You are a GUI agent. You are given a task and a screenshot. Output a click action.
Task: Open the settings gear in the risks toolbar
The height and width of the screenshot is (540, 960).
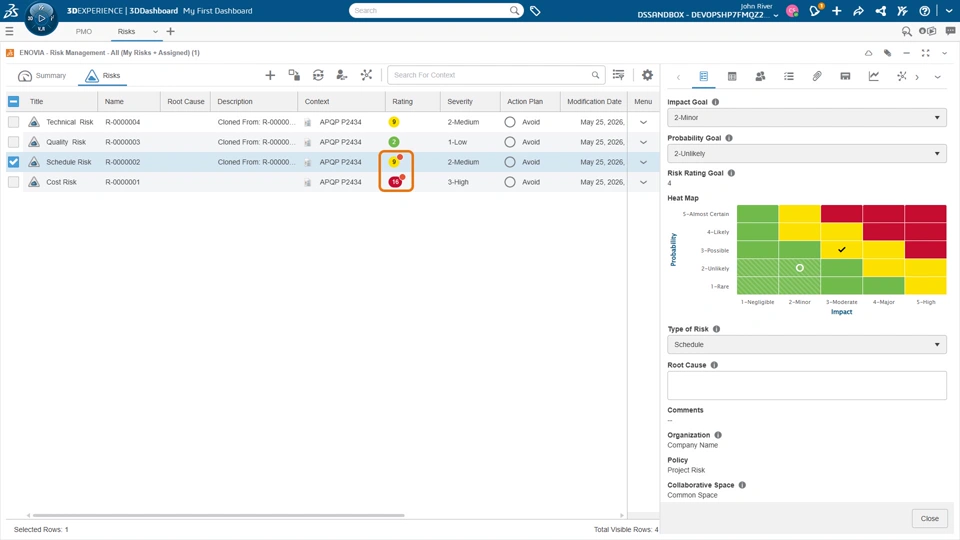click(x=647, y=75)
